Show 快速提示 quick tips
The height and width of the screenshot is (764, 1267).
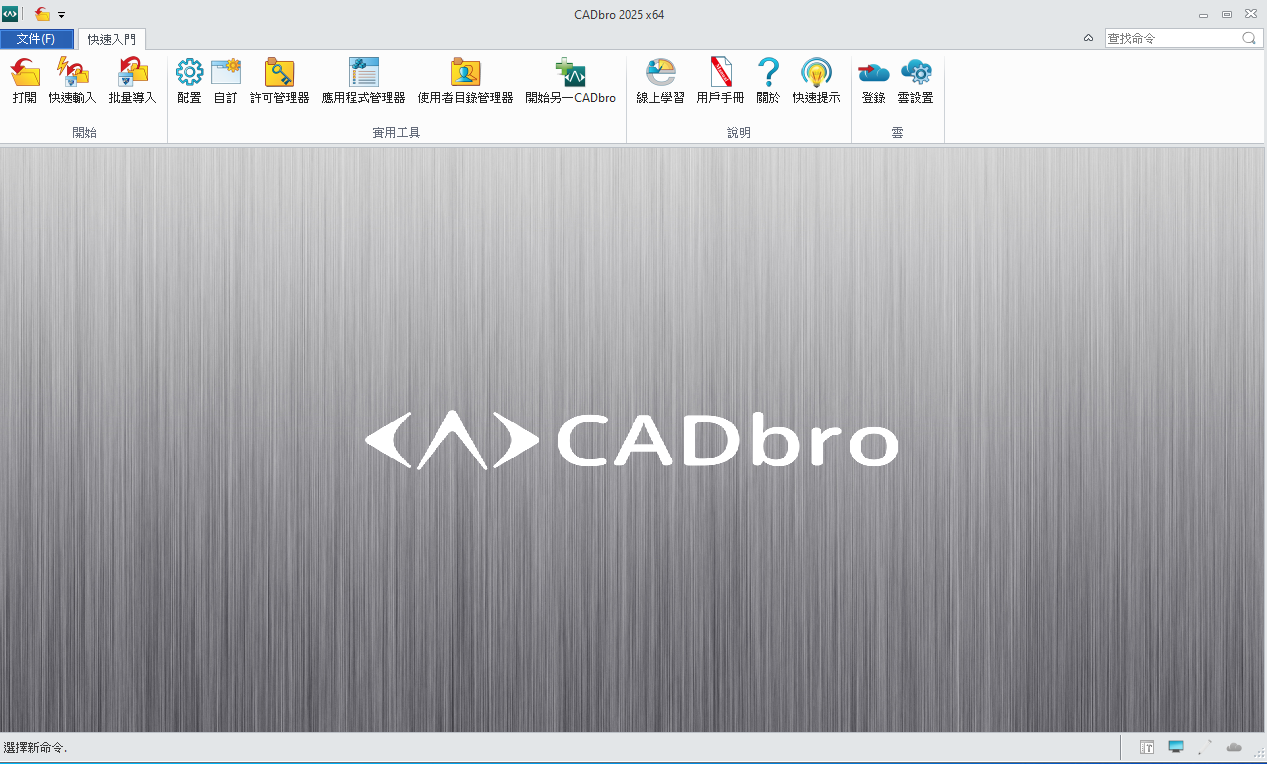pyautogui.click(x=816, y=80)
